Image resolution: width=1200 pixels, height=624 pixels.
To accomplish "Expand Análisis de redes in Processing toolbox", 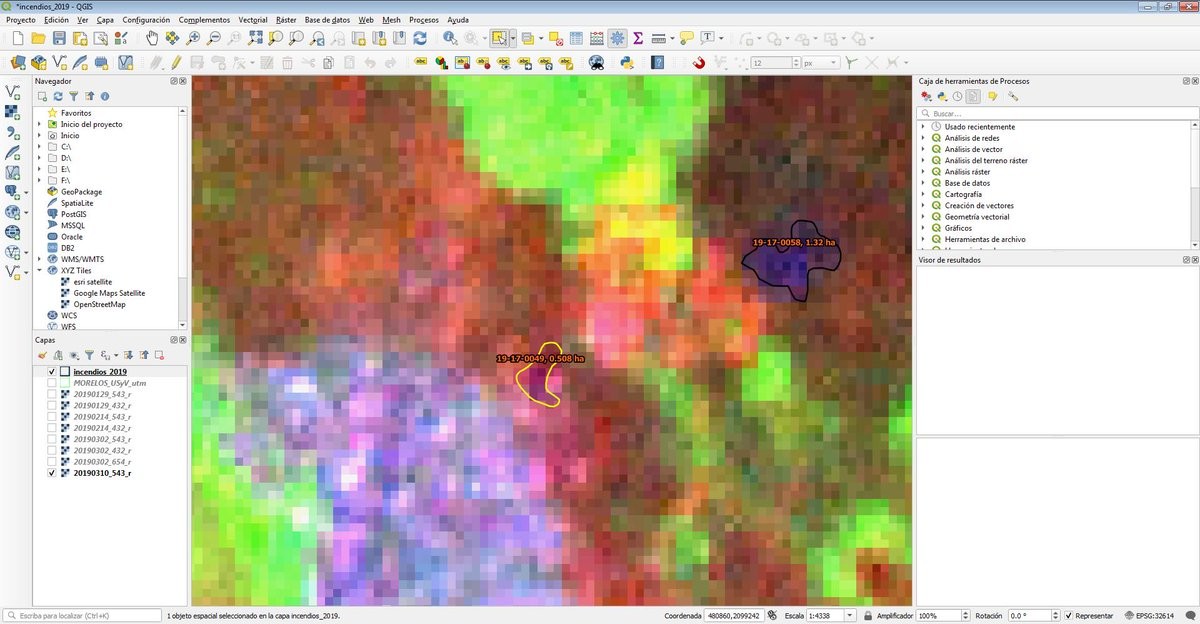I will point(923,138).
